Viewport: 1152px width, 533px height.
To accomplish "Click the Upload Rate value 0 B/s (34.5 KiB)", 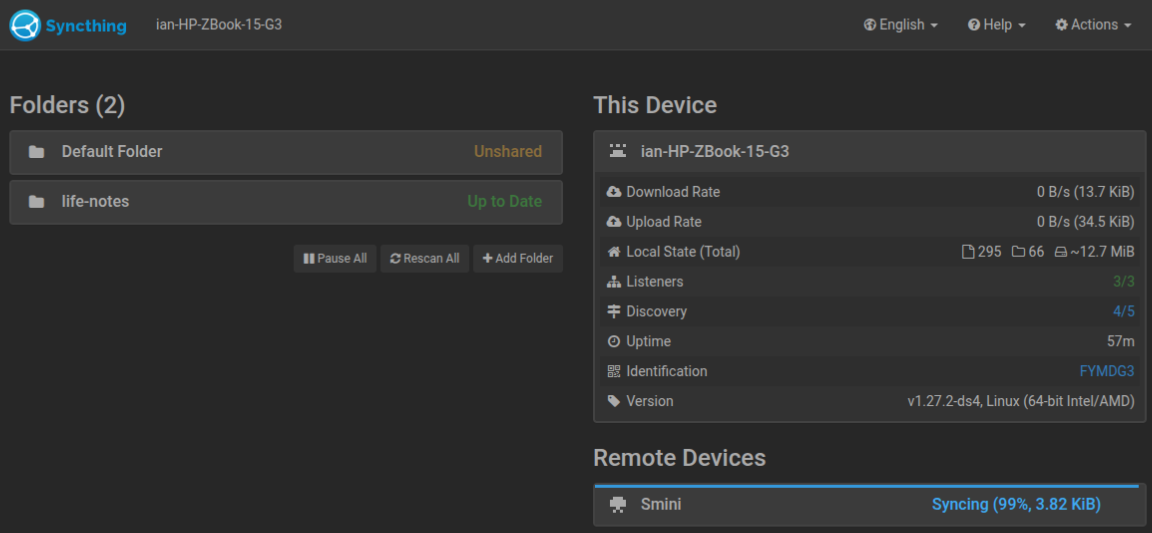I will (x=1086, y=222).
